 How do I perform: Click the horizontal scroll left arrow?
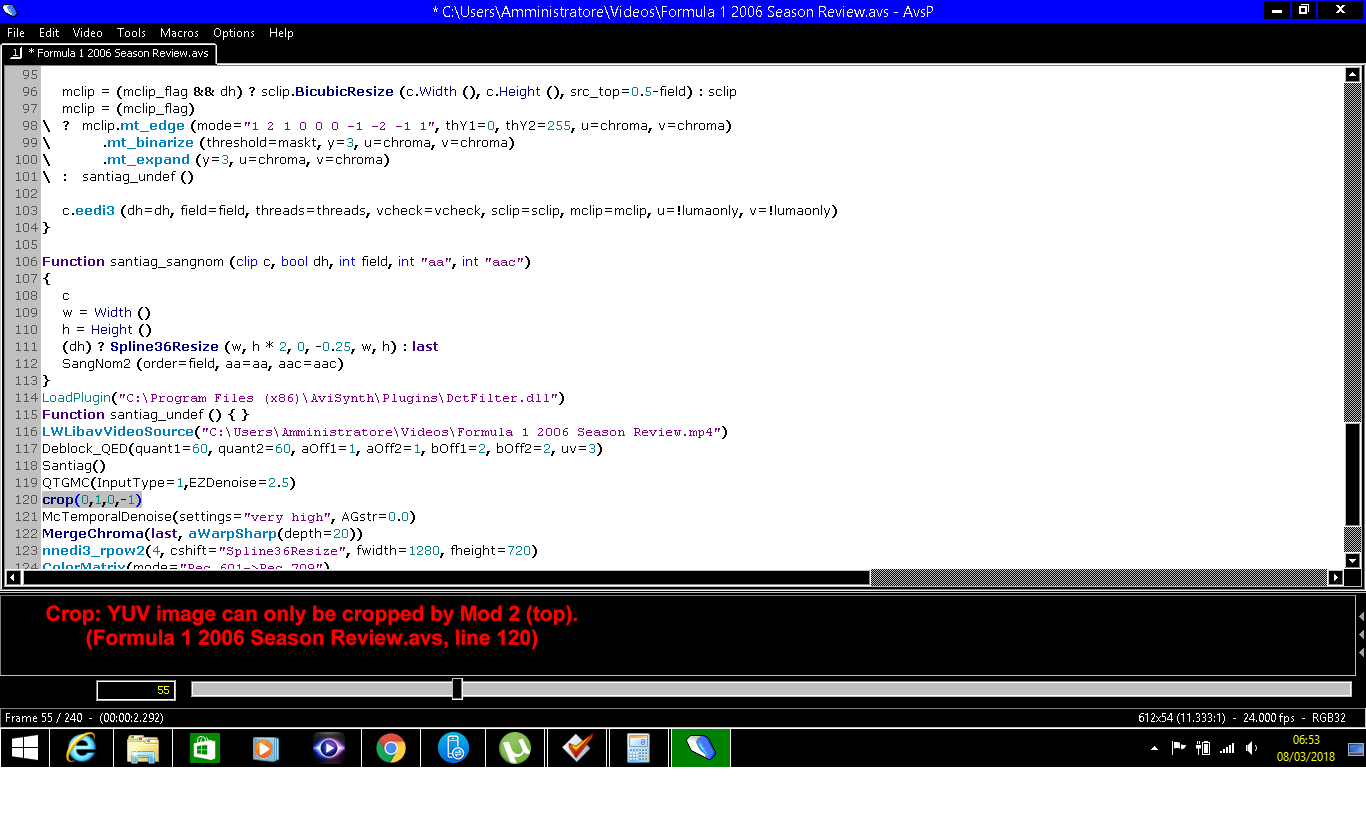[x=13, y=578]
